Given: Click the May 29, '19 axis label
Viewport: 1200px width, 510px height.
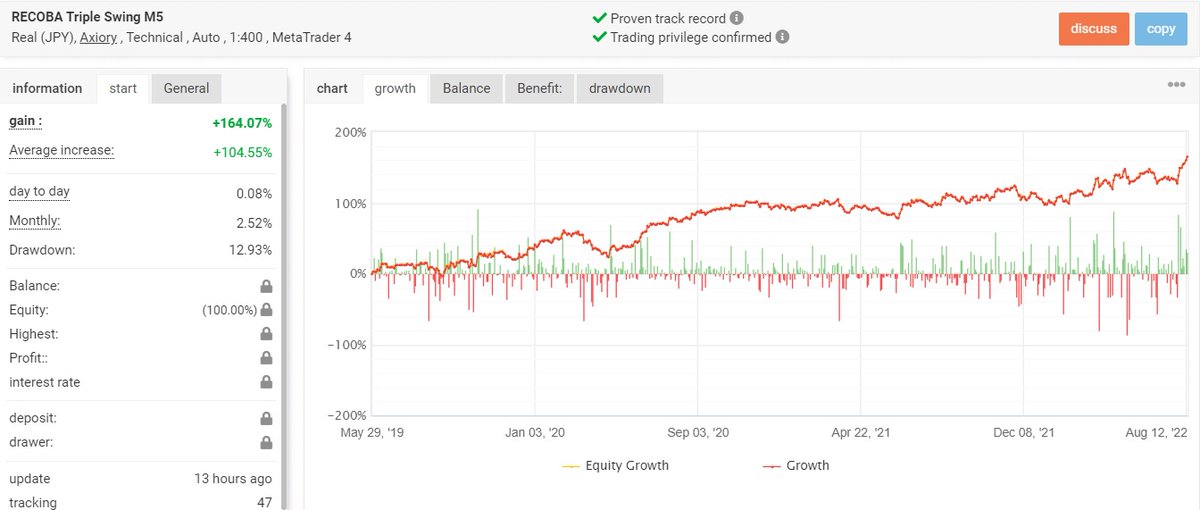Looking at the screenshot, I should (x=372, y=433).
